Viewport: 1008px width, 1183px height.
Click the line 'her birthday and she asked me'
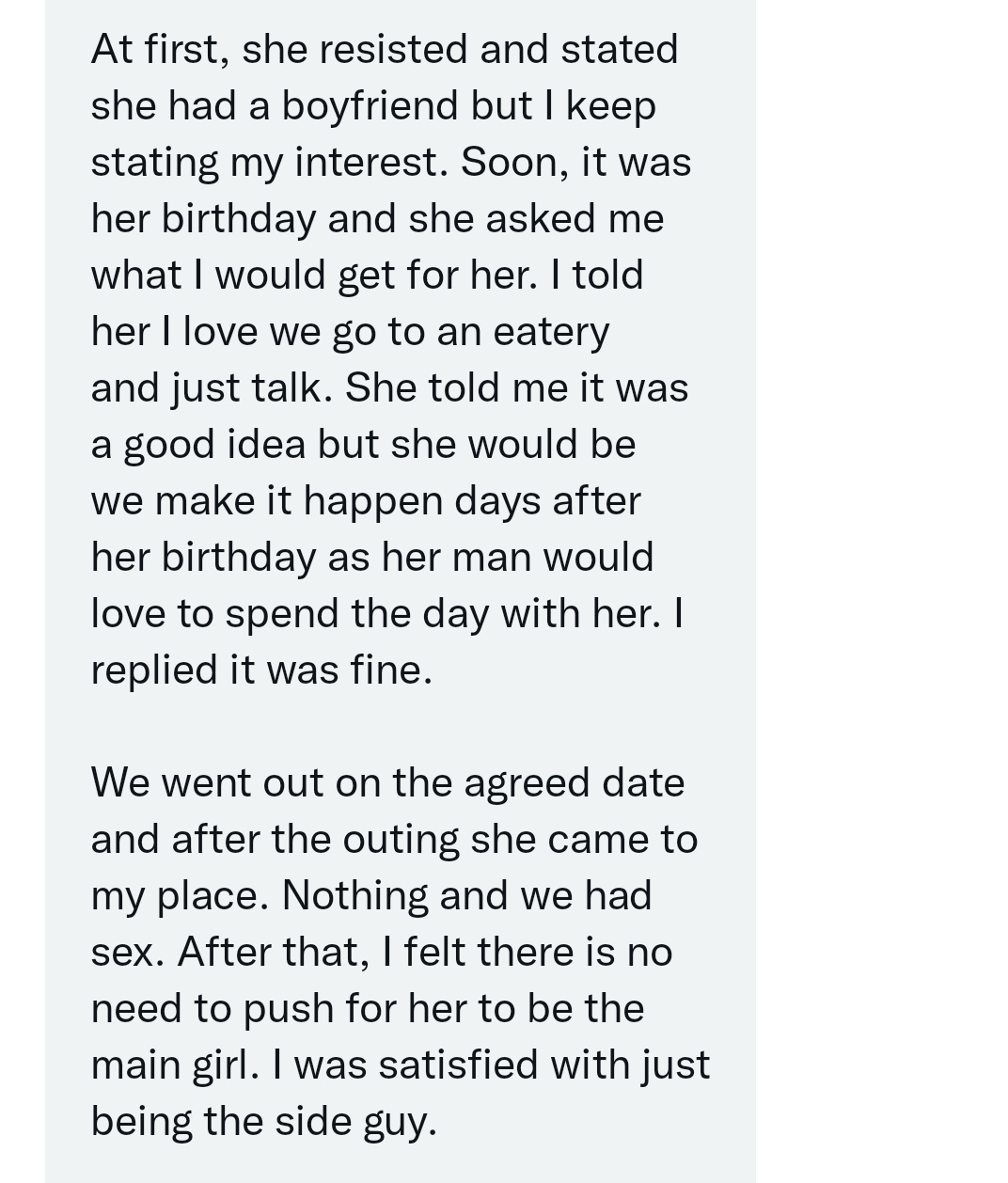coord(377,219)
